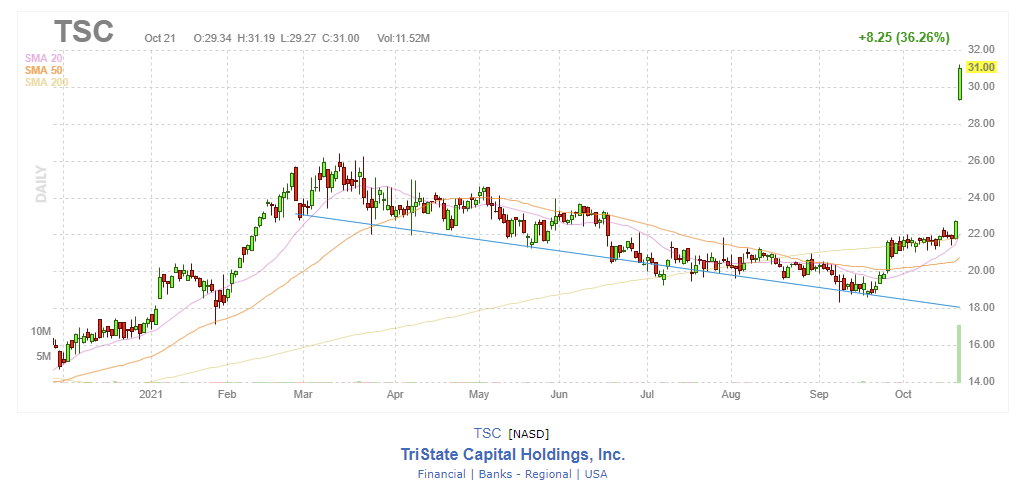Click the 5M volume axis label
The image size is (1016, 492).
(43, 357)
